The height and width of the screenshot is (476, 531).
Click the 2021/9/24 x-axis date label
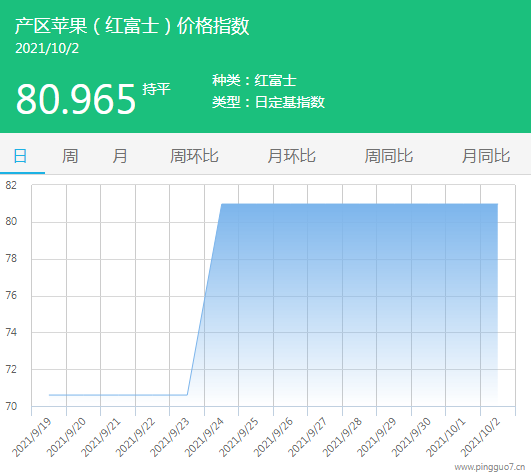[x=205, y=437]
